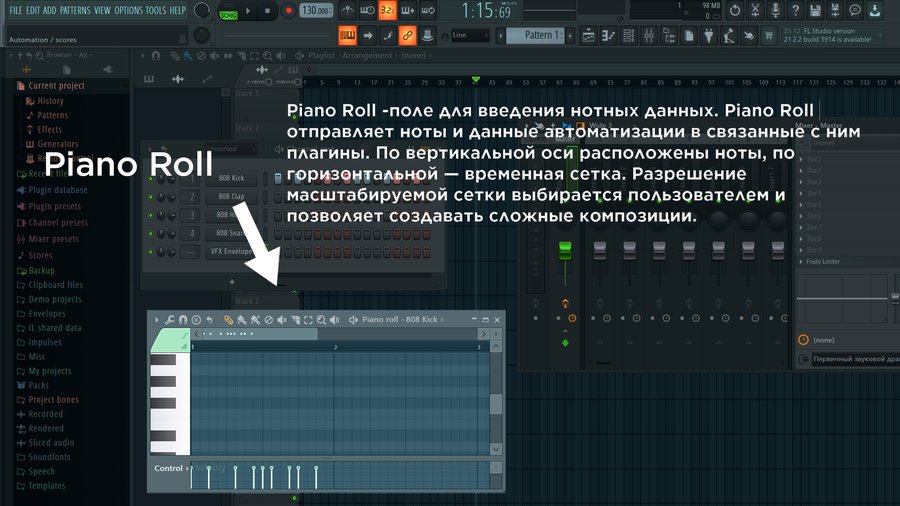Open help with question mark icon

tap(795, 10)
